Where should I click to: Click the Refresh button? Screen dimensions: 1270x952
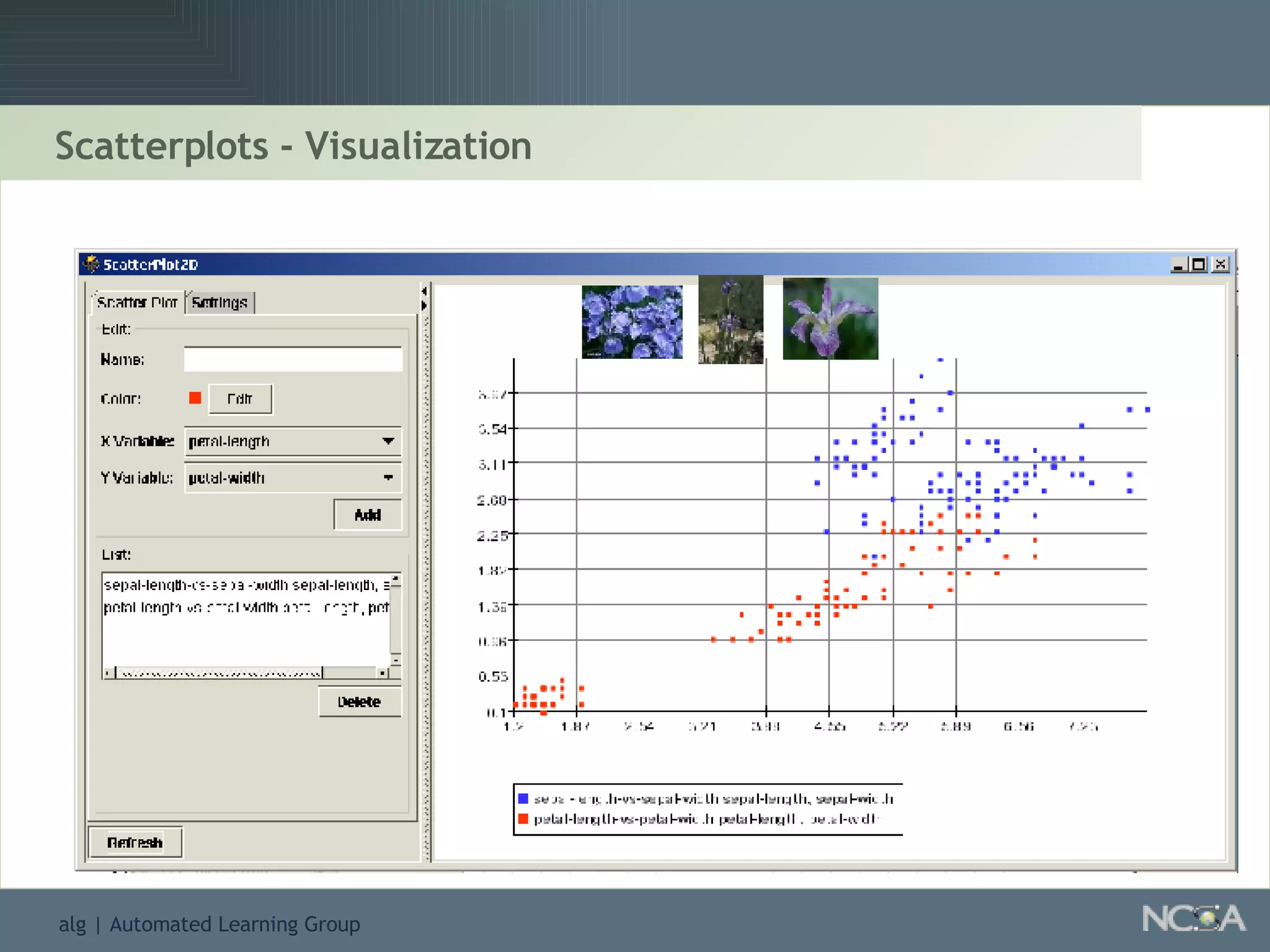pos(135,842)
